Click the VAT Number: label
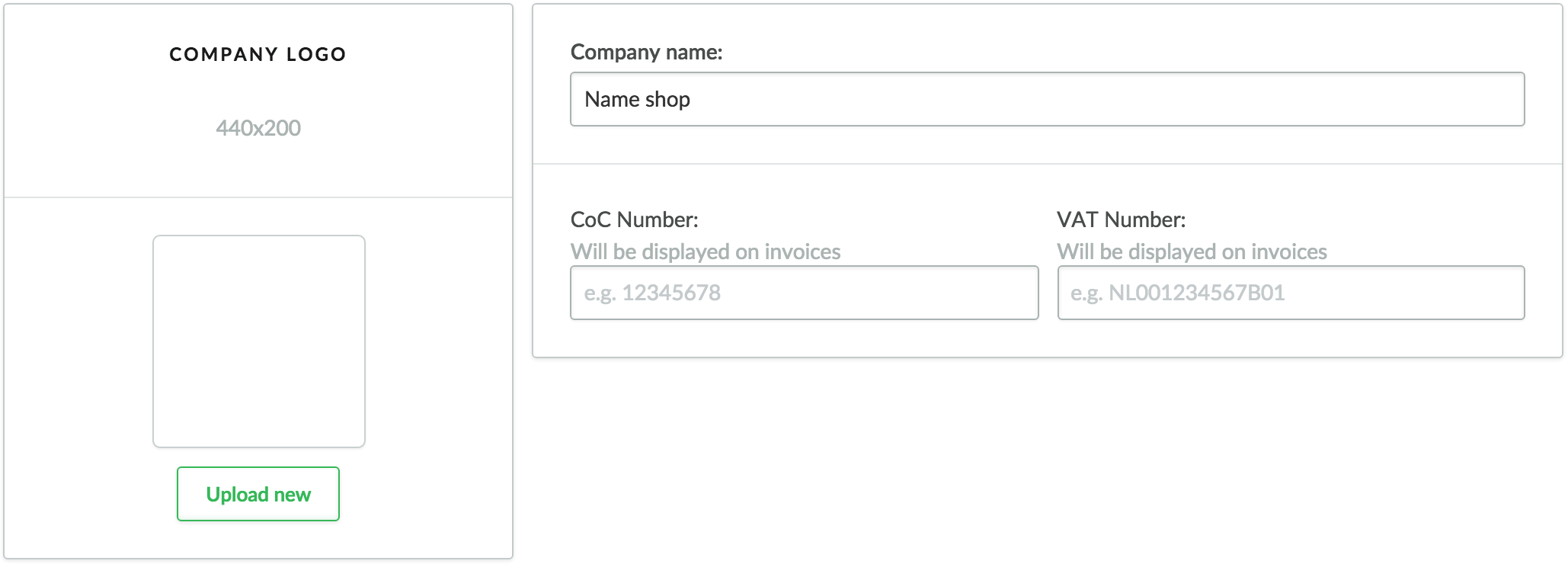This screenshot has height=564, width=1568. click(1121, 220)
